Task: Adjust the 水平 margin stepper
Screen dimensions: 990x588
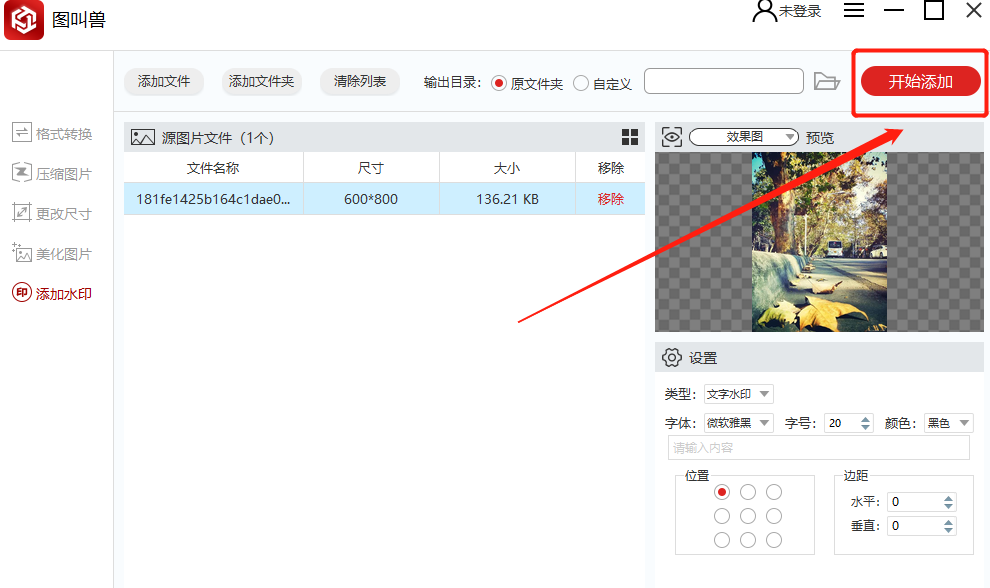Action: [x=948, y=502]
